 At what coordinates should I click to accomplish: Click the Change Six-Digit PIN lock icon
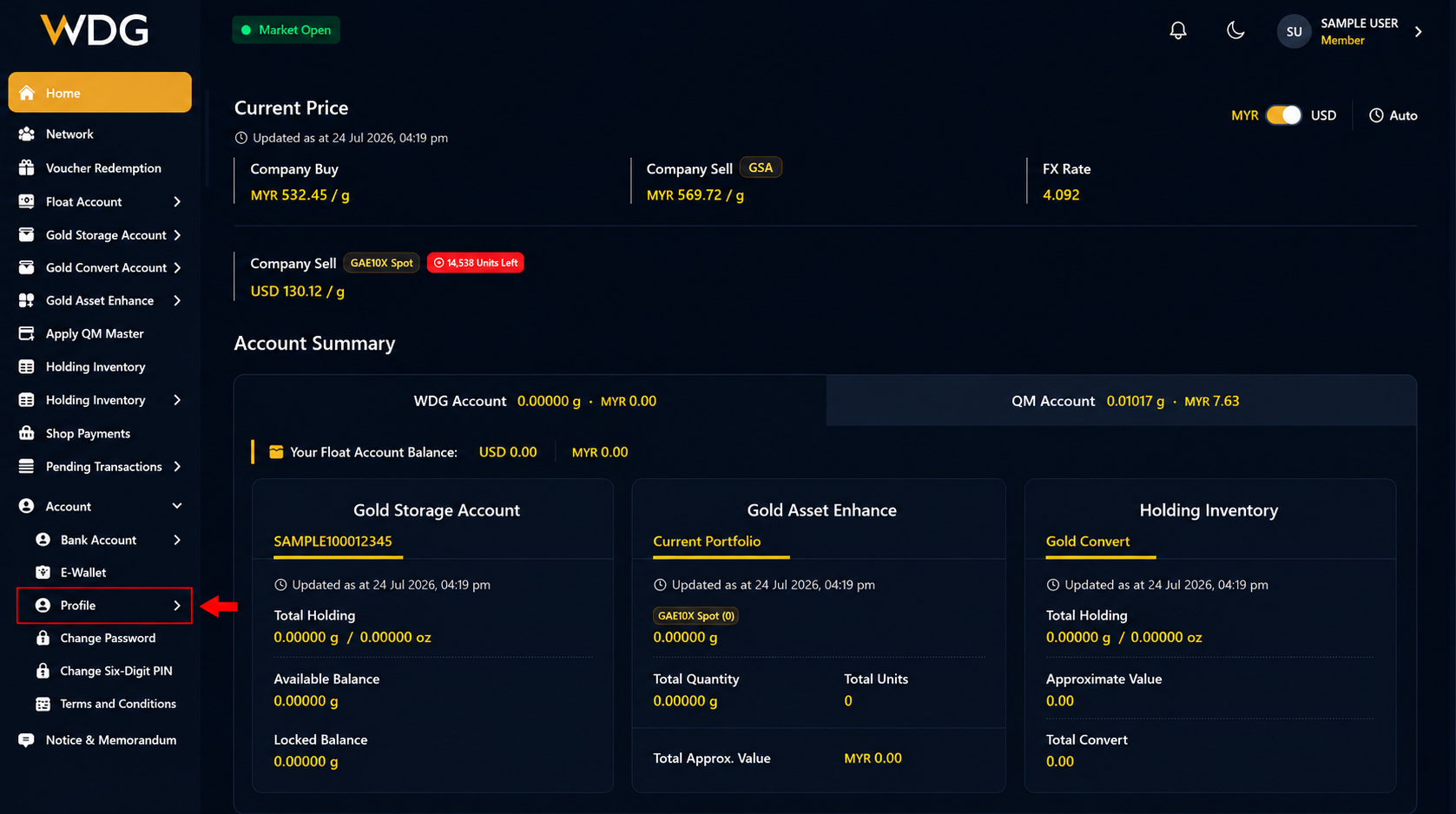(43, 671)
